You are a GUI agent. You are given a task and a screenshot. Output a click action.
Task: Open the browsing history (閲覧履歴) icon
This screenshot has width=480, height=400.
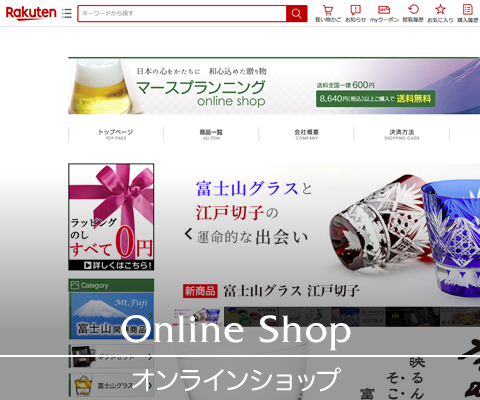click(413, 13)
